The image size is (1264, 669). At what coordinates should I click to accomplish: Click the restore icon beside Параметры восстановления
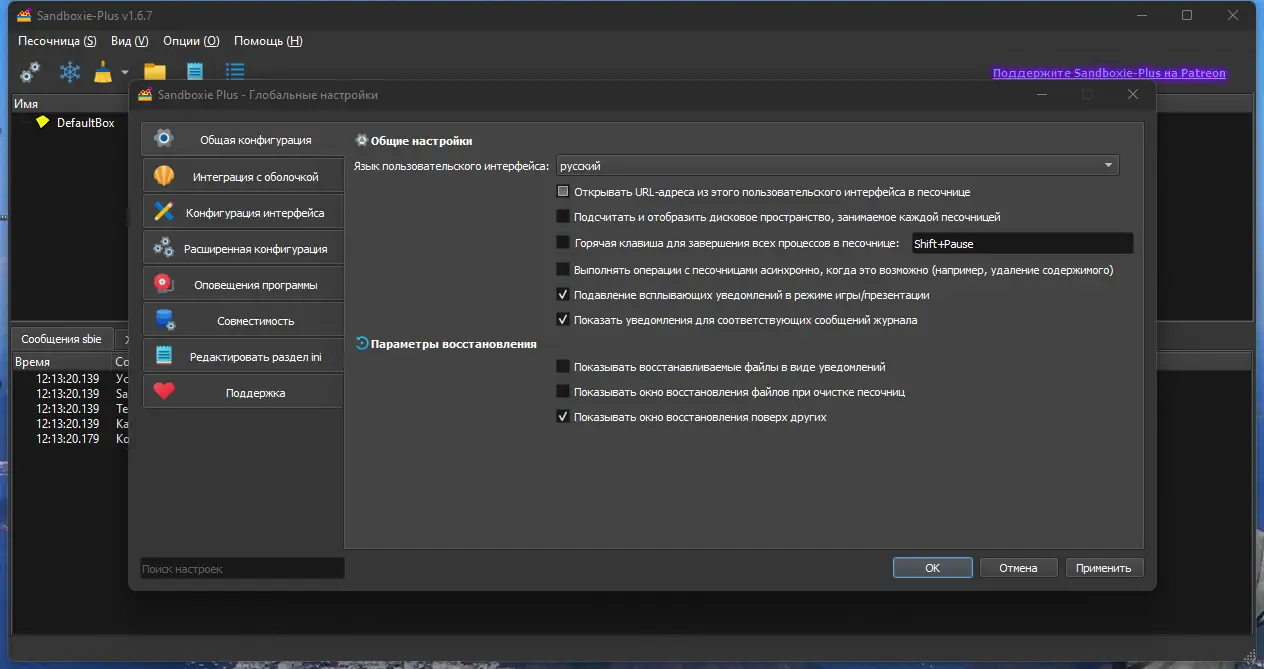362,343
